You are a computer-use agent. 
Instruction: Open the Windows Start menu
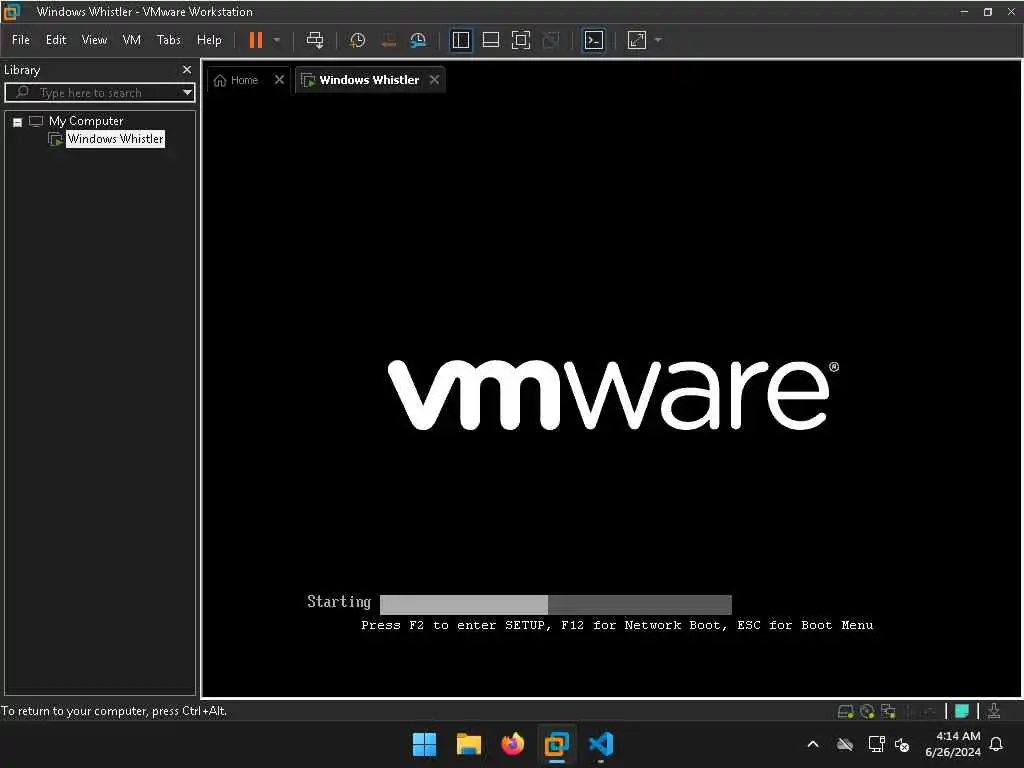(424, 744)
